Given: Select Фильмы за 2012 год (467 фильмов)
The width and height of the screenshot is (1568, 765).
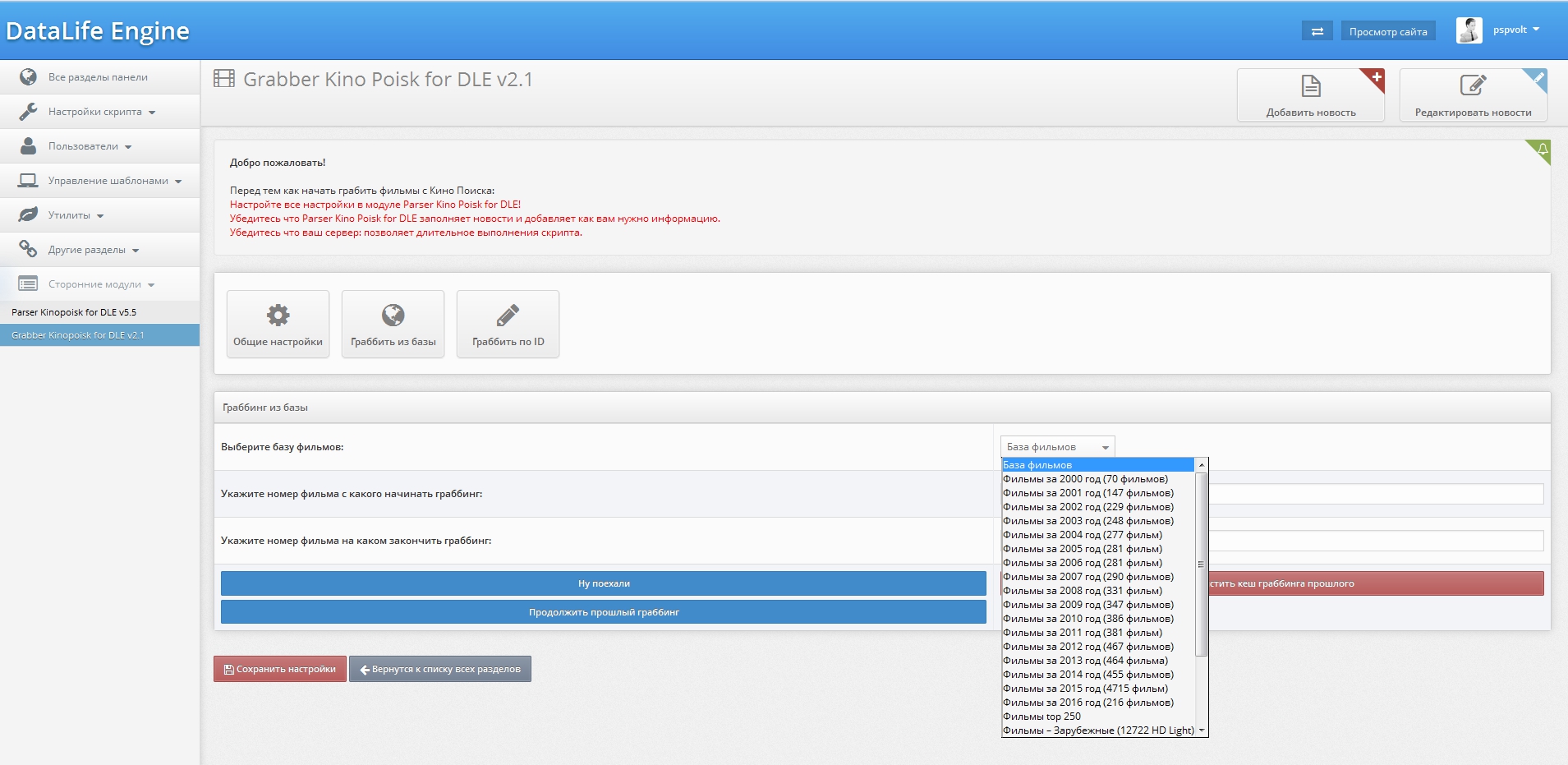Looking at the screenshot, I should (1098, 647).
